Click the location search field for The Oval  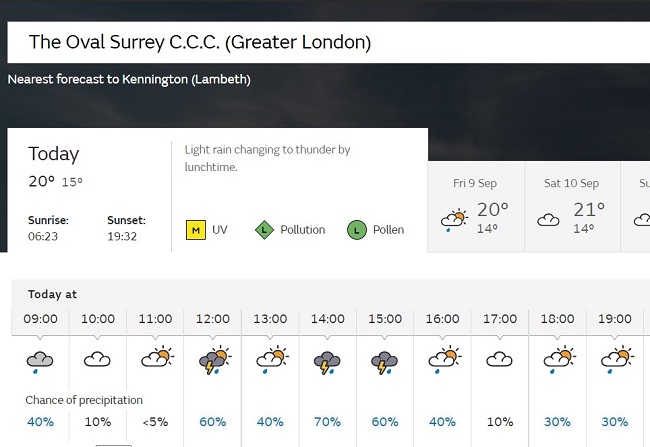coord(329,42)
